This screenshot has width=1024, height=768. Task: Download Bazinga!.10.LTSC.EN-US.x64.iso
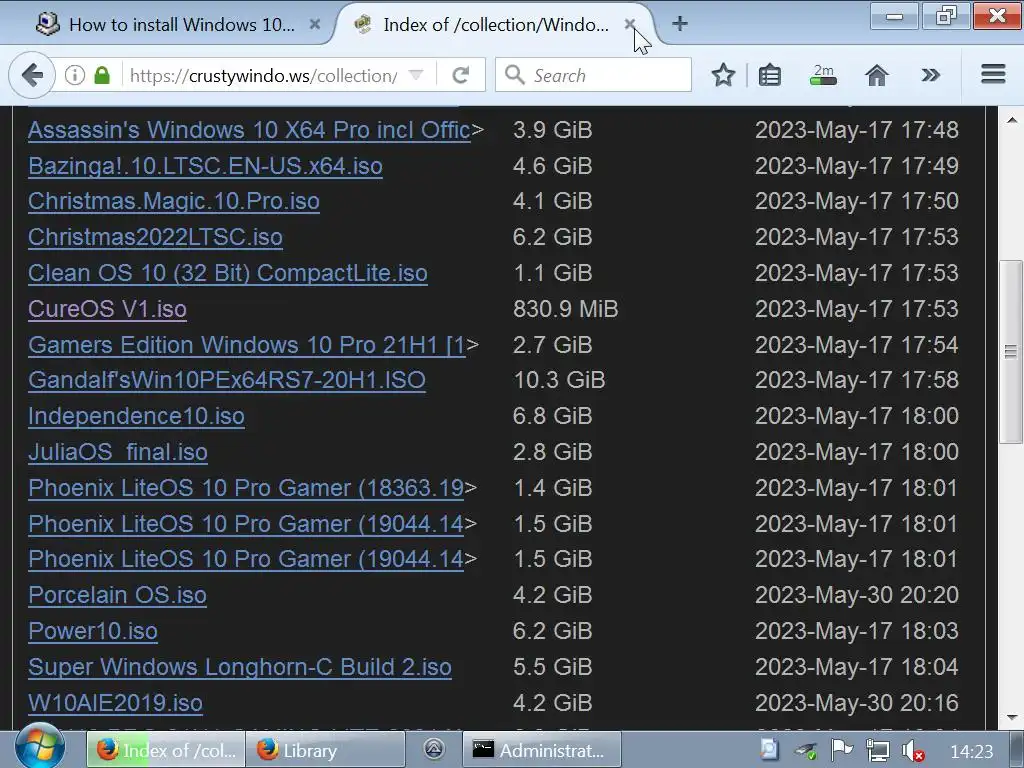(205, 166)
